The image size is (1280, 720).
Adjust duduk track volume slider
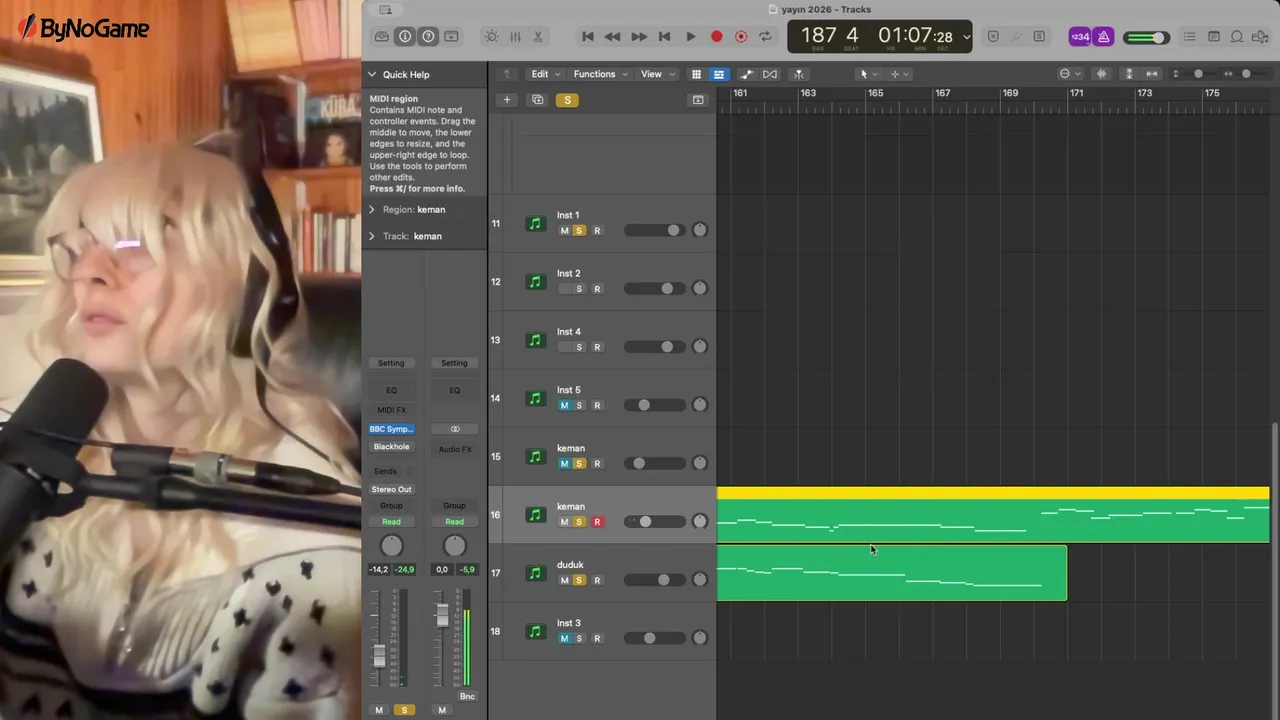pos(655,580)
